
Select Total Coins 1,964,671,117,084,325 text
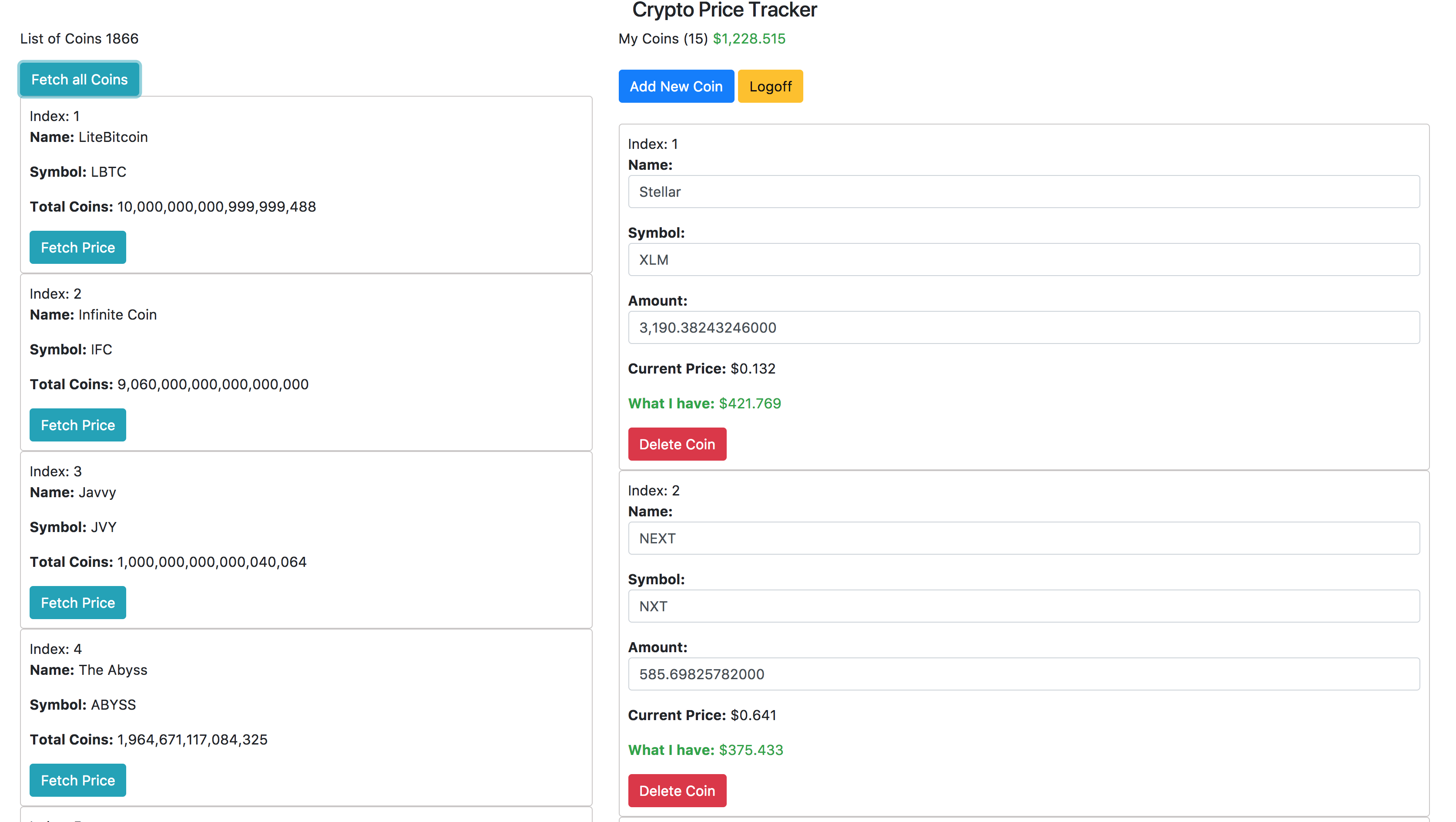pyautogui.click(x=148, y=739)
